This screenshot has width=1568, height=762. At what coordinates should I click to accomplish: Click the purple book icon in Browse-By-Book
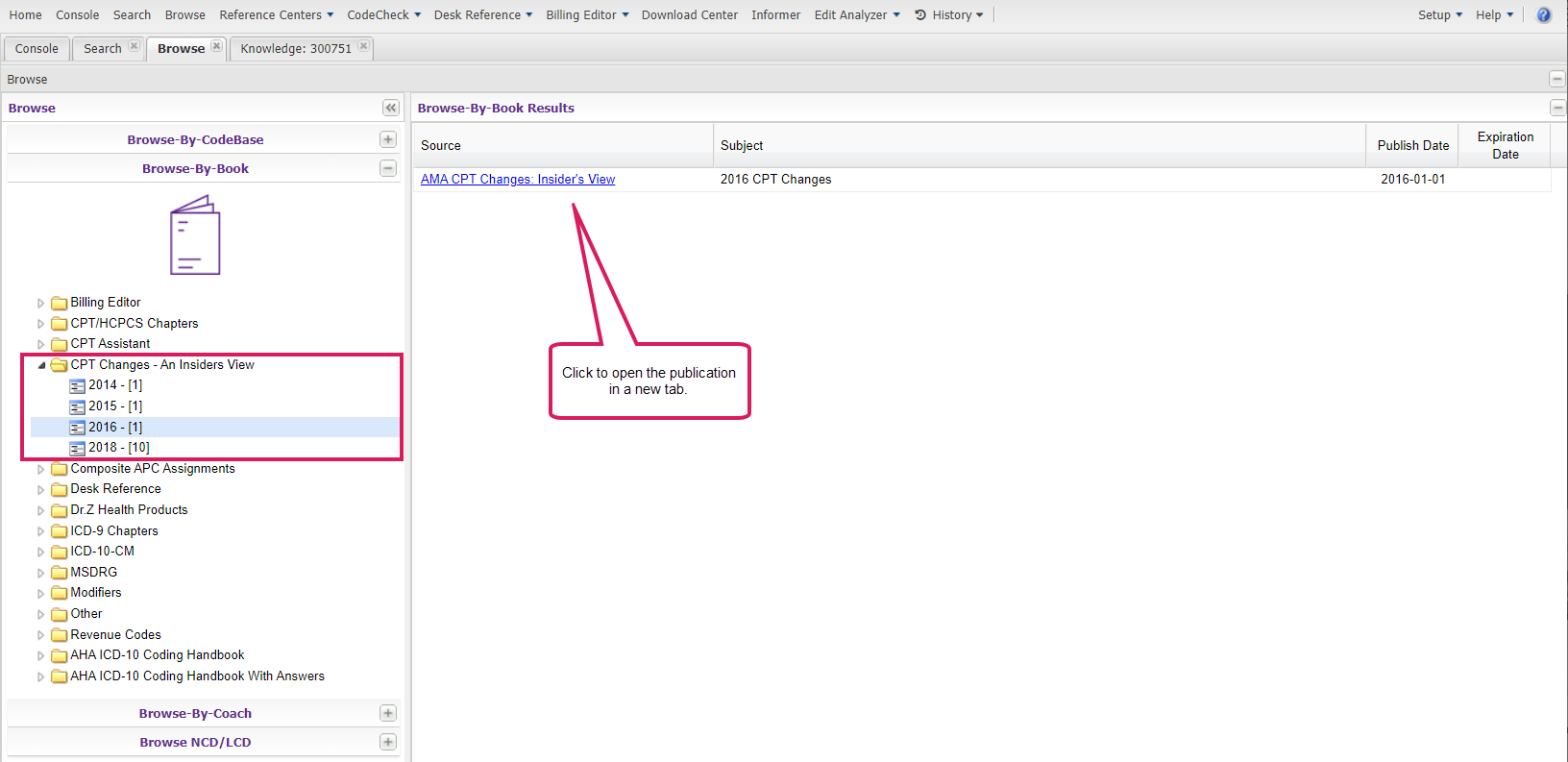pos(195,235)
